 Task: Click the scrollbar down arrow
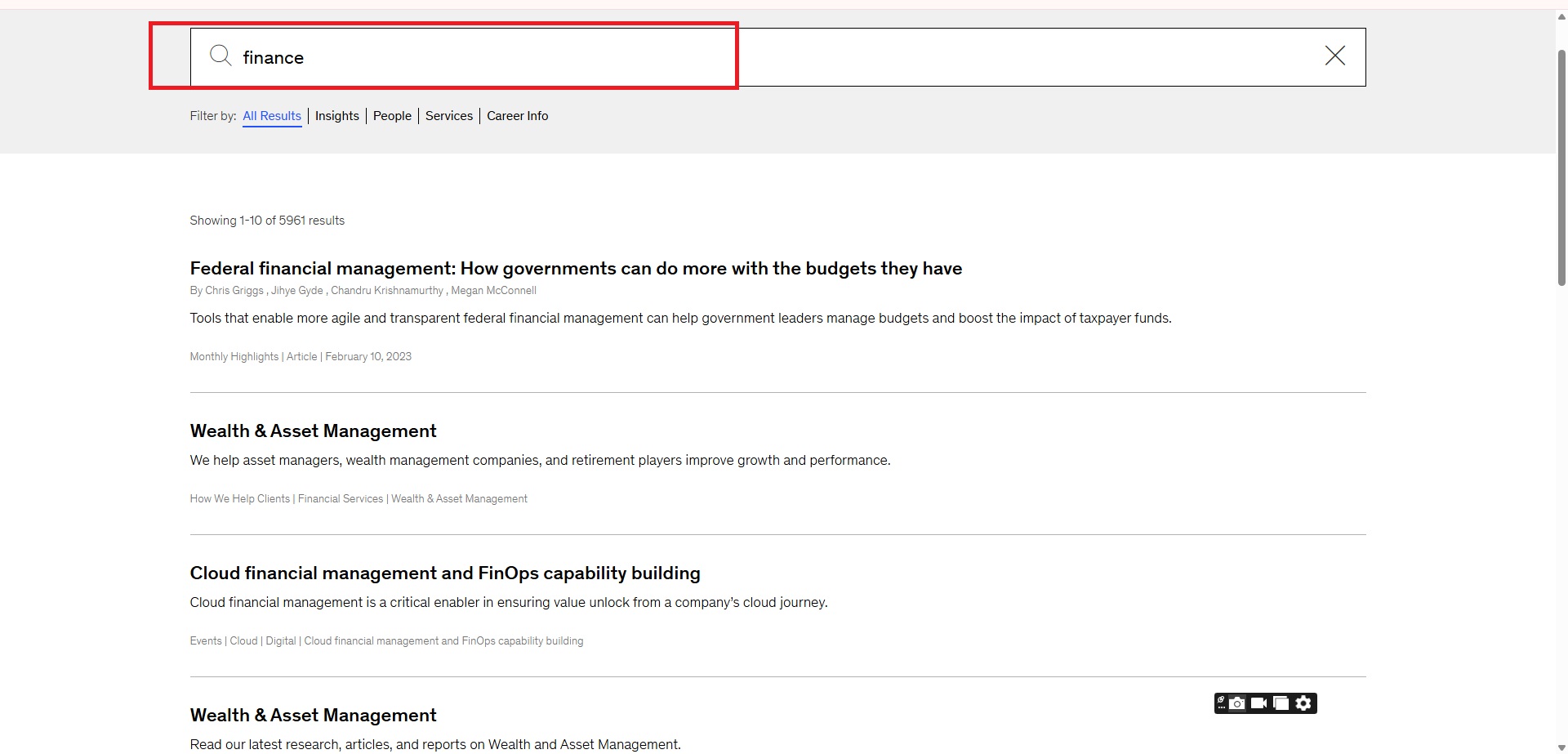pyautogui.click(x=1561, y=747)
